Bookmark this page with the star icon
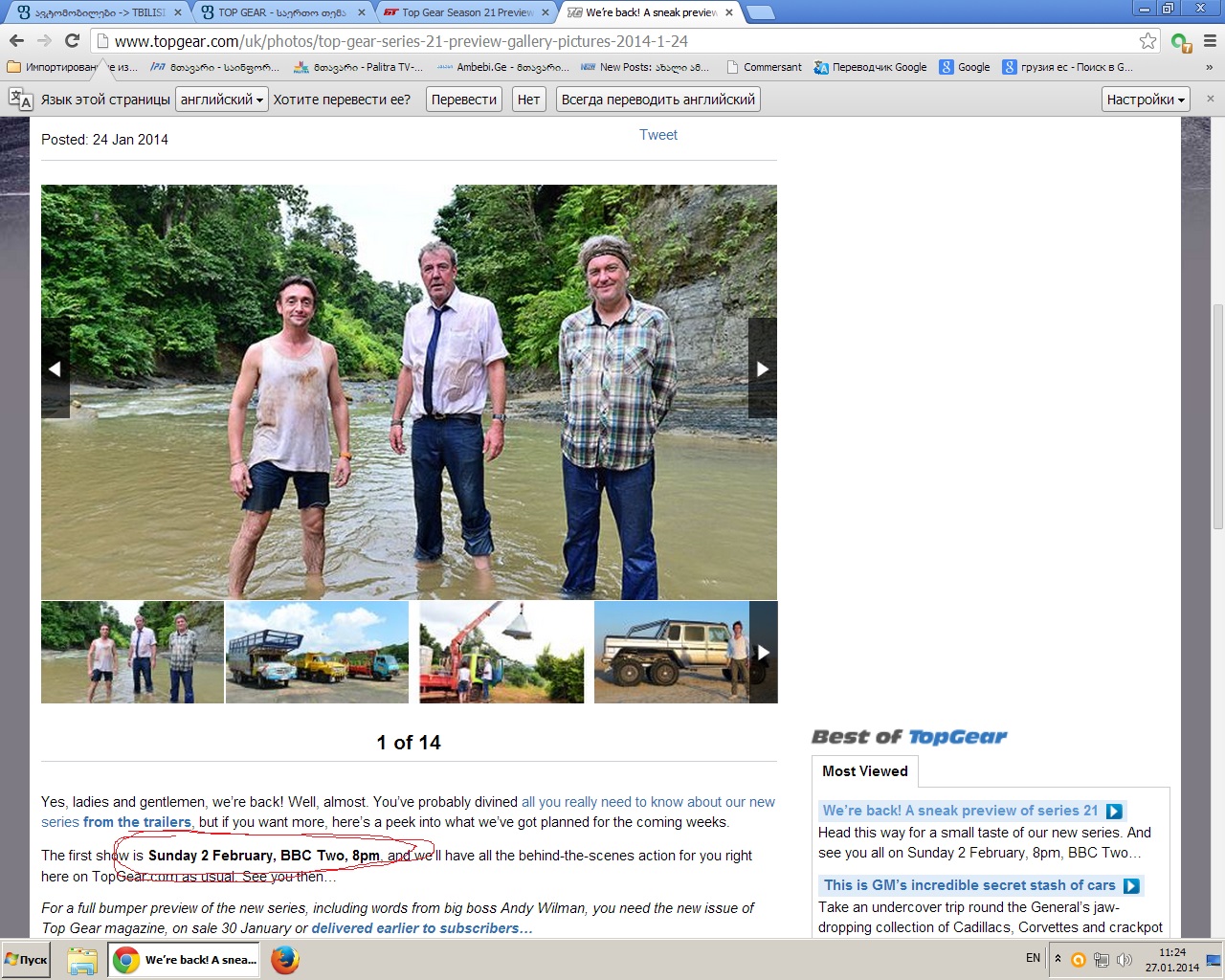This screenshot has height=980, width=1225. [x=1147, y=40]
